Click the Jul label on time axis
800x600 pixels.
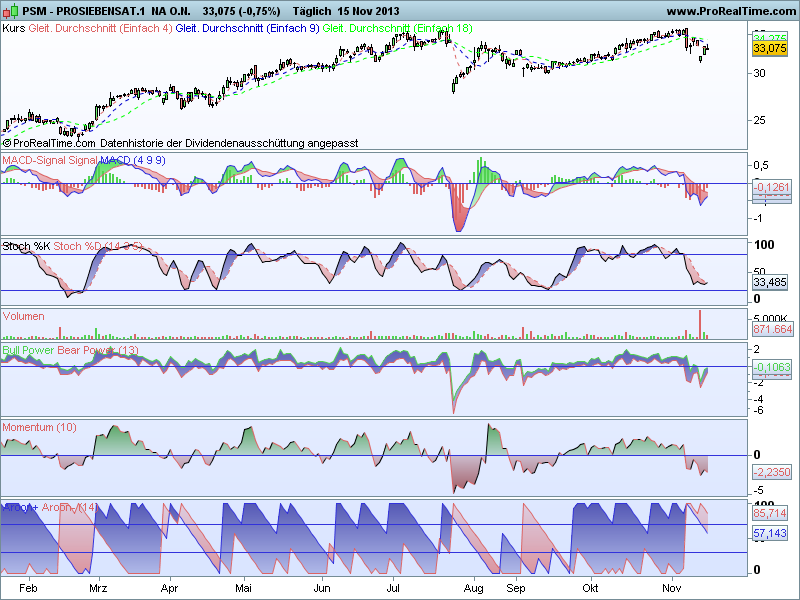(393, 588)
